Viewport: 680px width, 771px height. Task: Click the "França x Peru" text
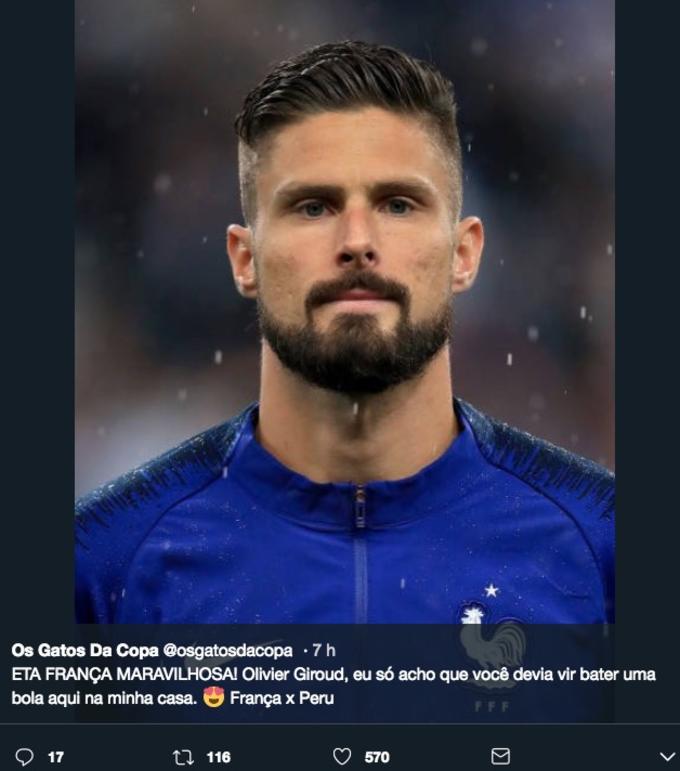tap(282, 698)
